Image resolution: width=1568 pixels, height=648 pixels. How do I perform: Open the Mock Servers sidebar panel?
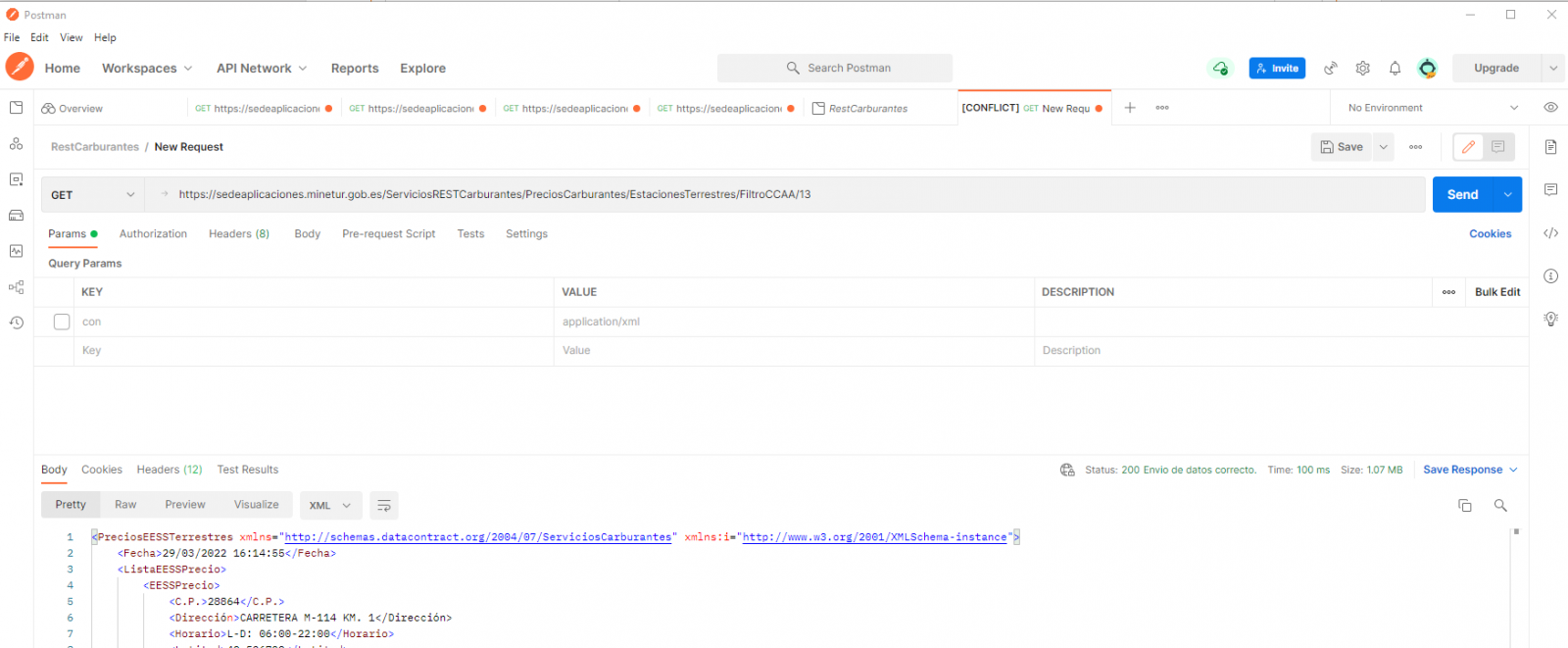pos(16,215)
